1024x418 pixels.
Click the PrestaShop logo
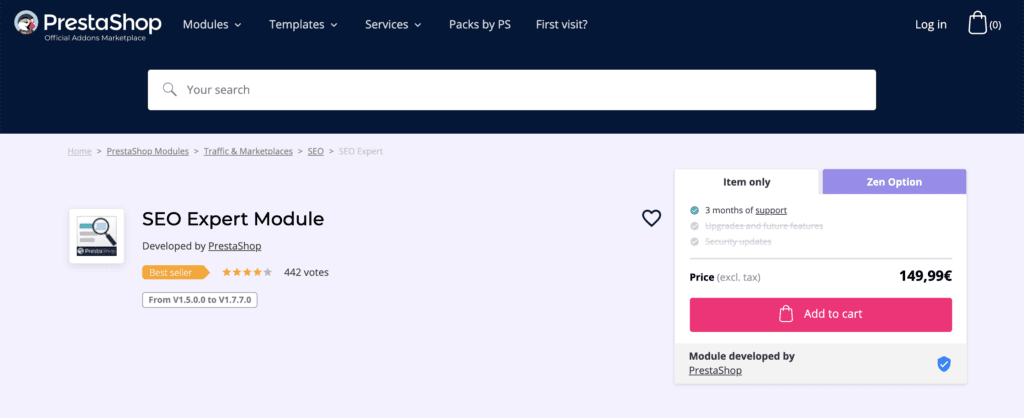(88, 25)
